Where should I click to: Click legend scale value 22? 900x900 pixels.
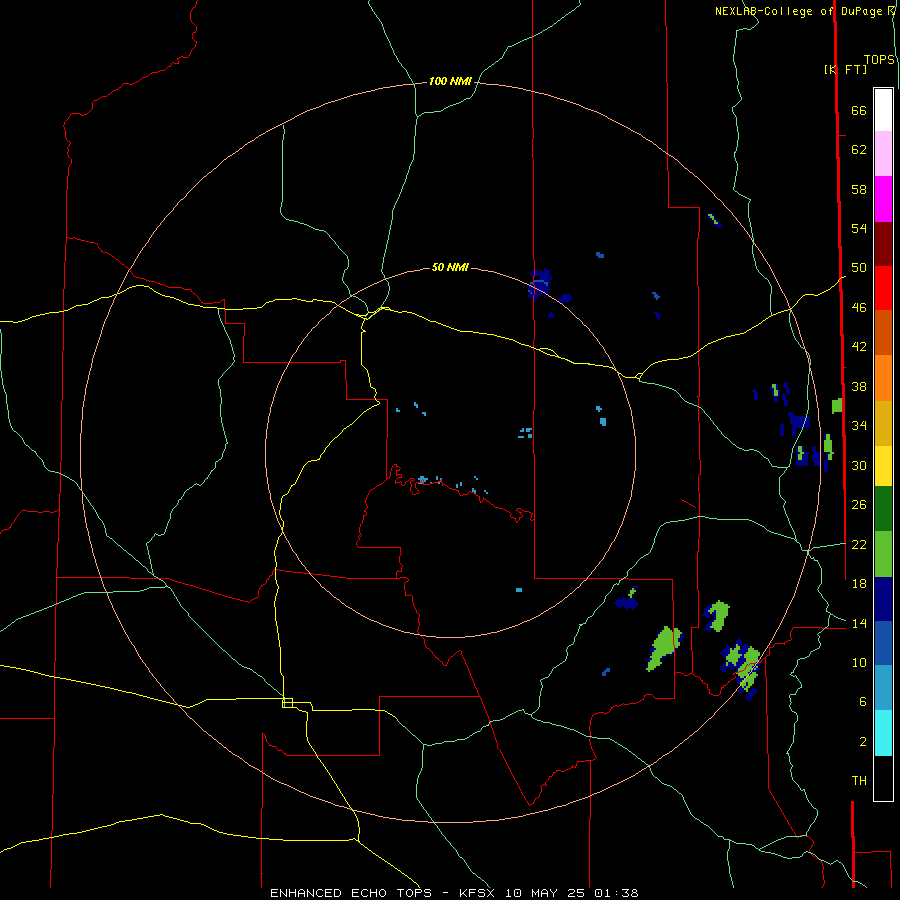(859, 544)
